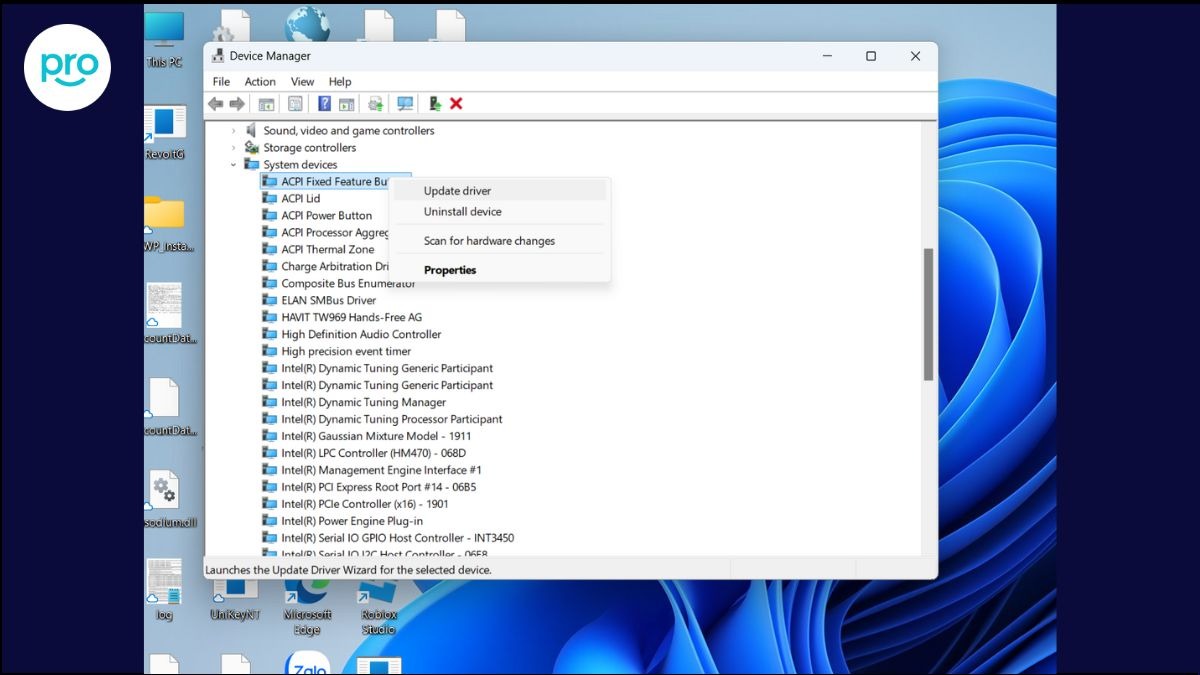Viewport: 1200px width, 675px height.
Task: Open the Help menu
Action: click(x=340, y=82)
